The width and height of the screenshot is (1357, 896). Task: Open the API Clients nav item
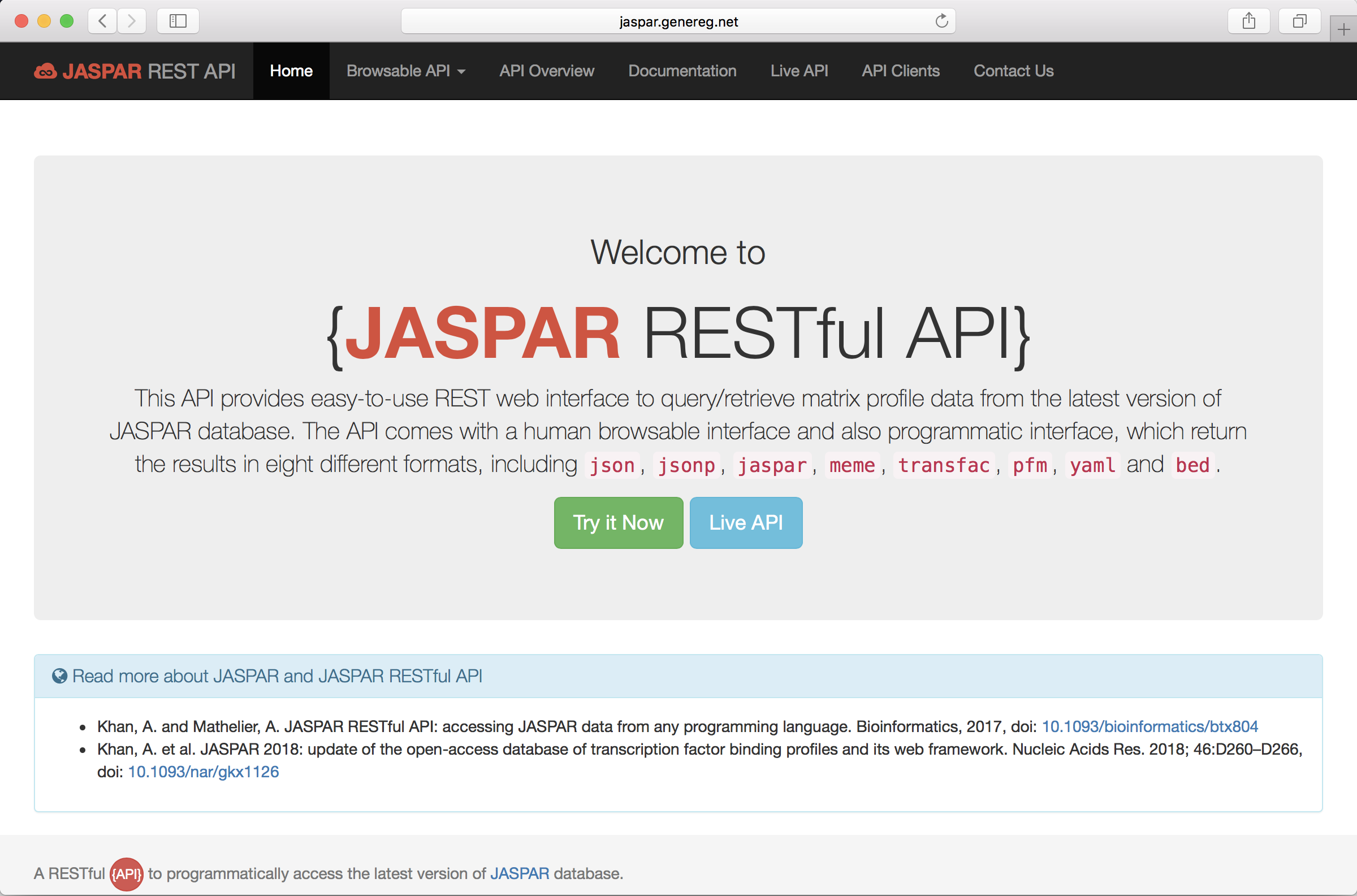coord(901,71)
